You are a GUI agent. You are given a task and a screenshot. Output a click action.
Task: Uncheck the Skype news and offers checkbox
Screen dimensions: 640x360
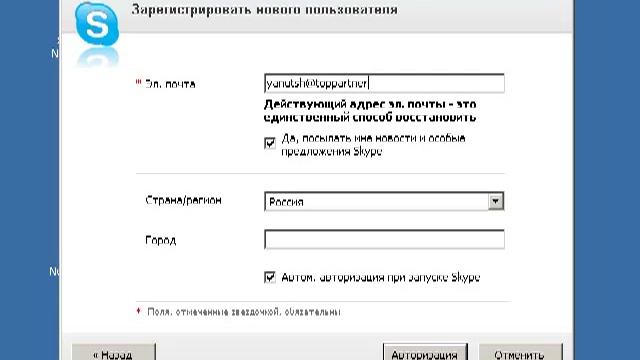coord(270,143)
